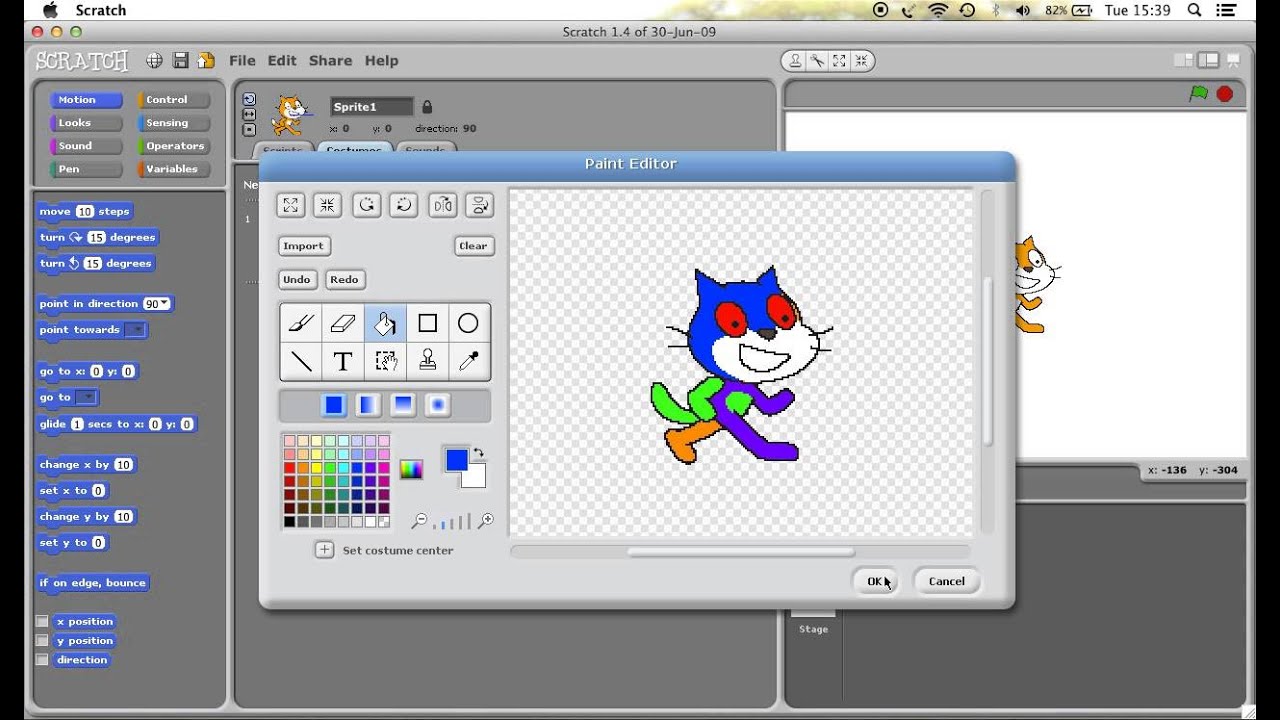The image size is (1280, 720).
Task: Confirm with the OK button
Action: (x=875, y=581)
